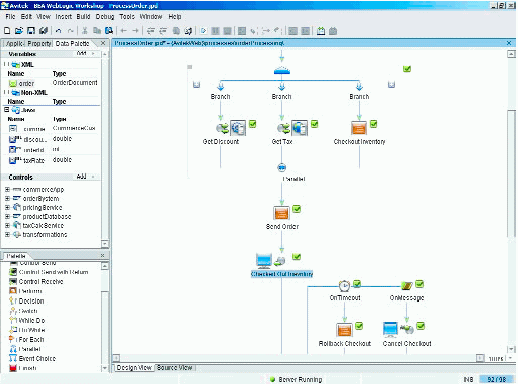The image size is (518, 384).
Task: Expand the orderSystem control
Action: pyautogui.click(x=7, y=199)
